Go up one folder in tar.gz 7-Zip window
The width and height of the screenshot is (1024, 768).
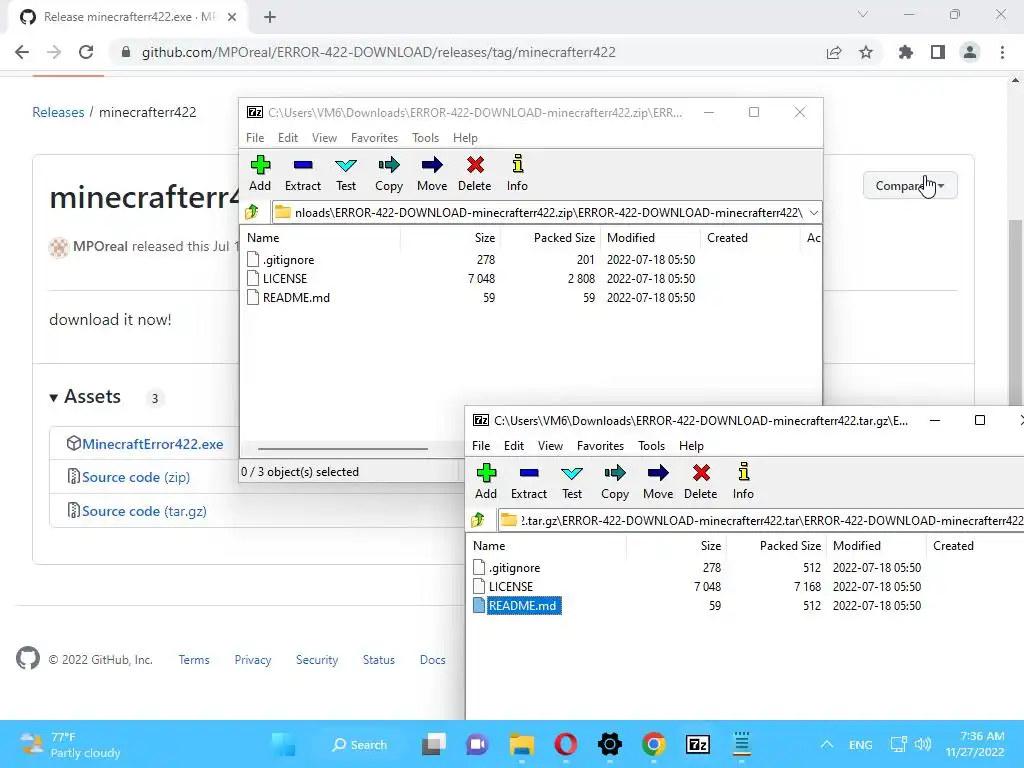coord(478,520)
